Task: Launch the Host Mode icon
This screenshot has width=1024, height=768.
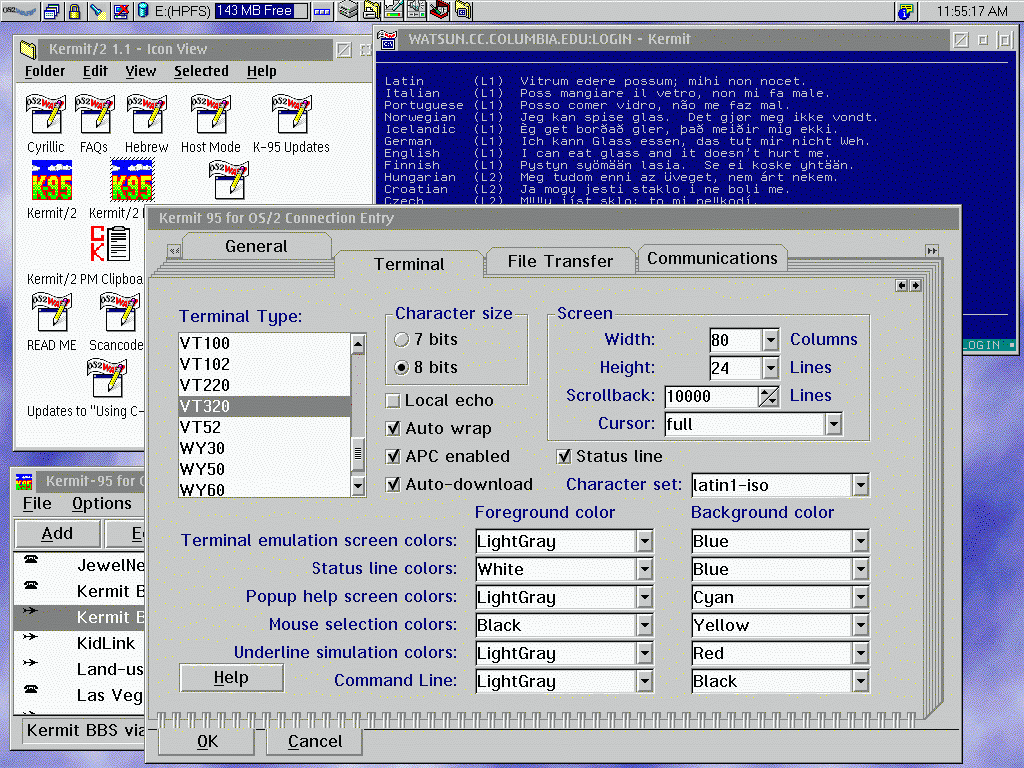Action: [210, 115]
